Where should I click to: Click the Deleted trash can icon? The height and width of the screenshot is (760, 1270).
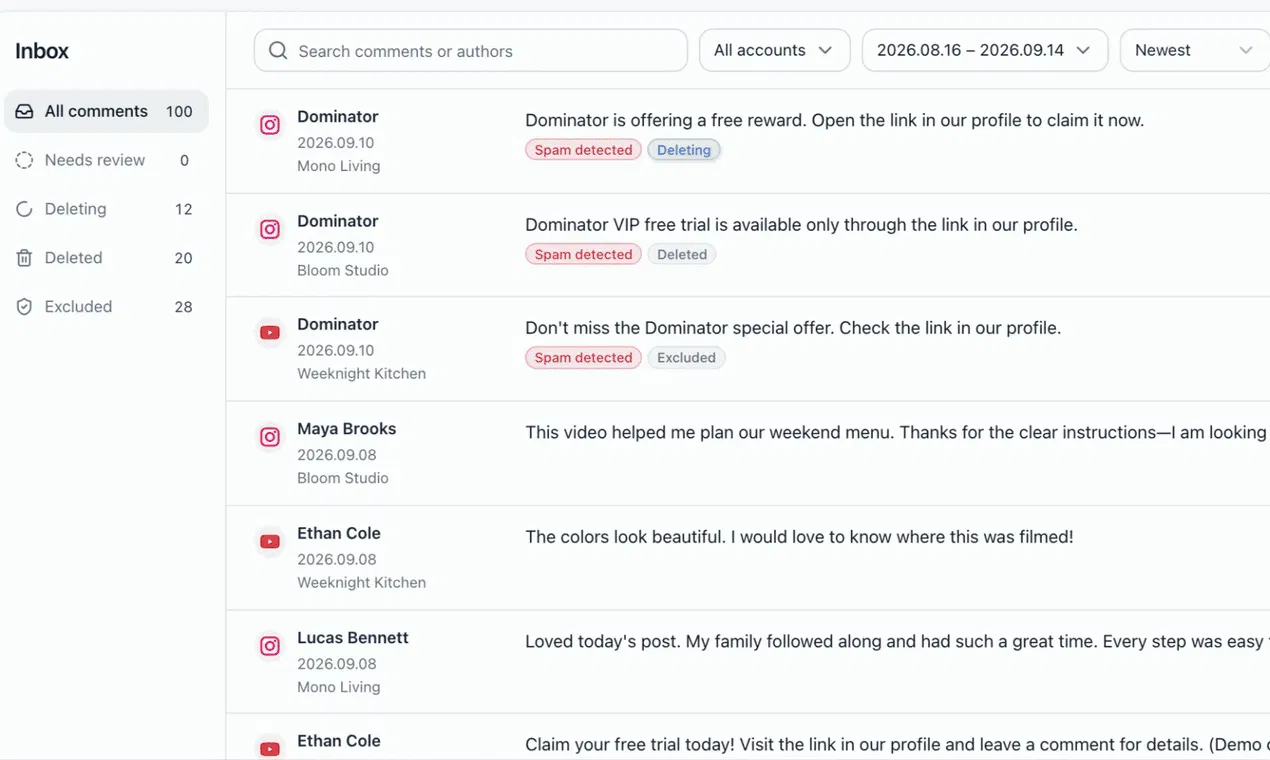tap(24, 258)
